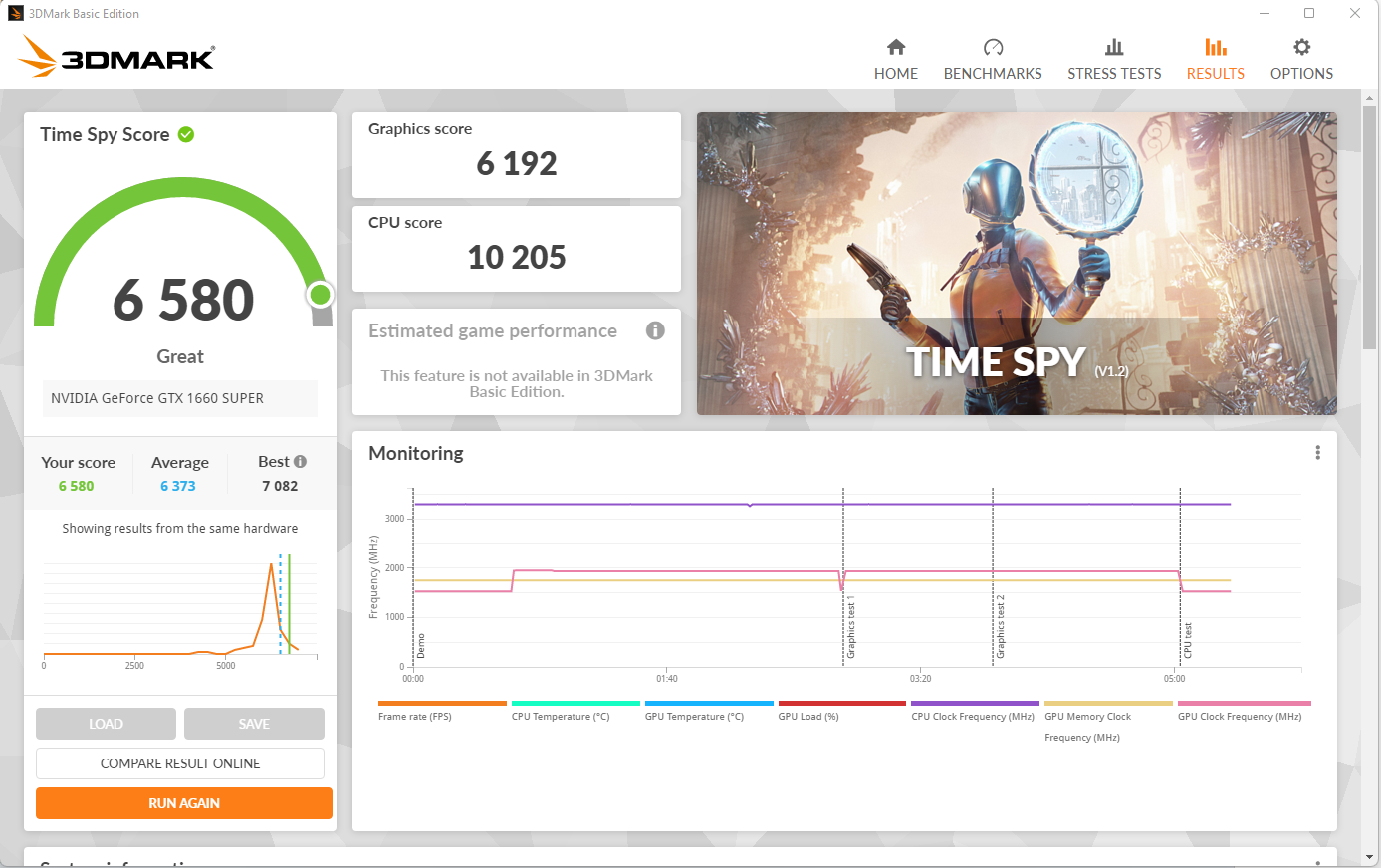Screen dimensions: 1381x868
Task: Open the Home icon in navigation
Action: [x=896, y=47]
